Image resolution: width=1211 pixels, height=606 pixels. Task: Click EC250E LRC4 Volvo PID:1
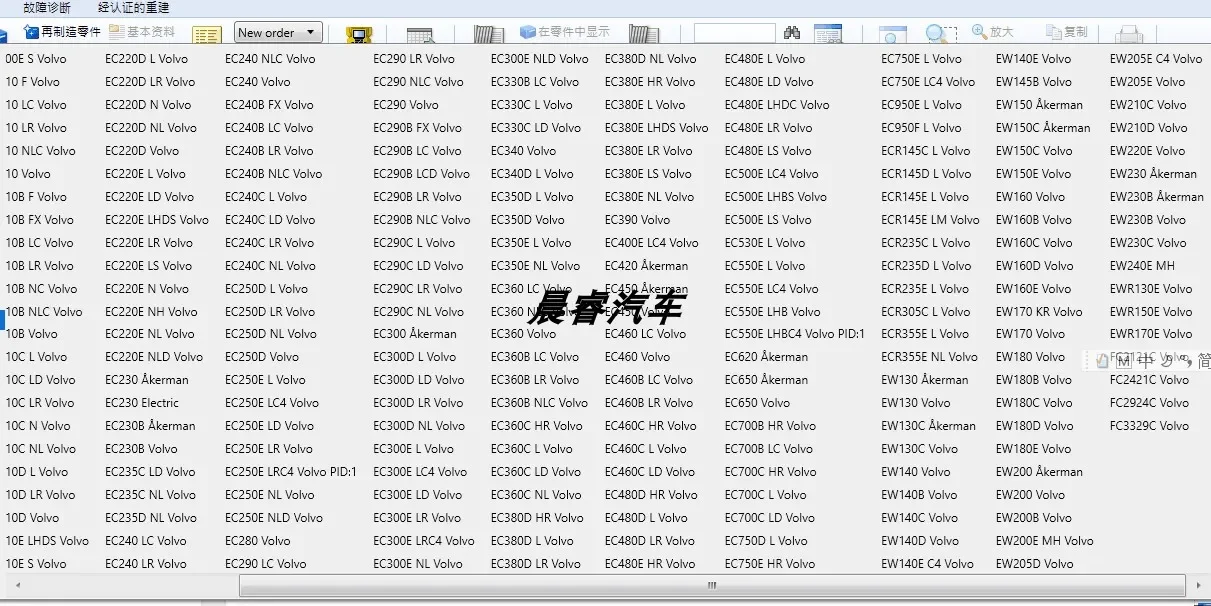tap(291, 472)
